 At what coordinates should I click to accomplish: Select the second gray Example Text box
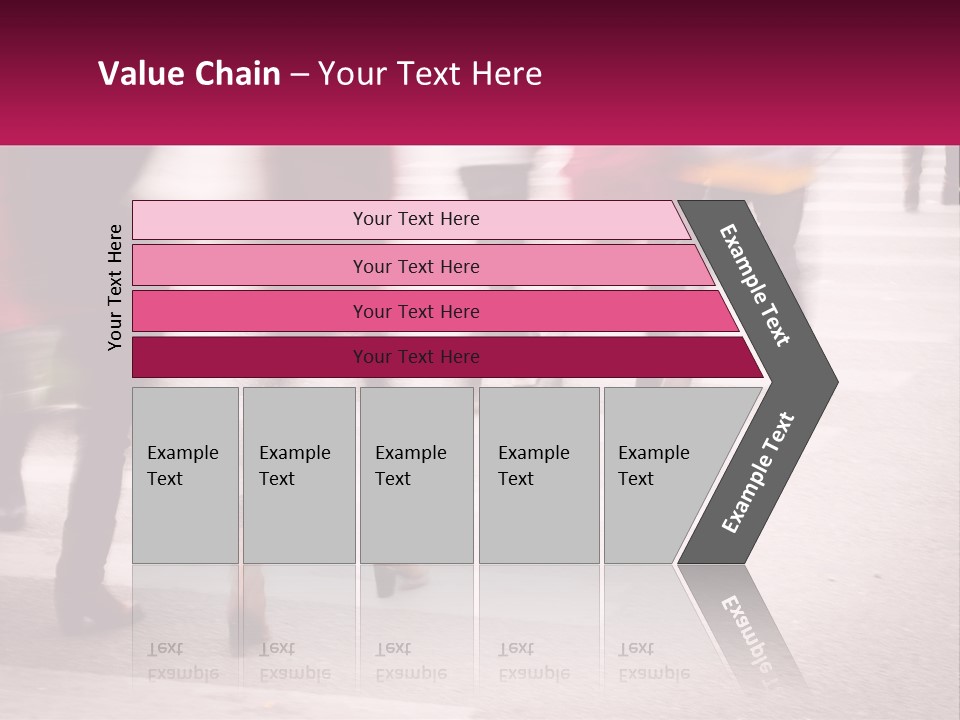click(x=299, y=475)
